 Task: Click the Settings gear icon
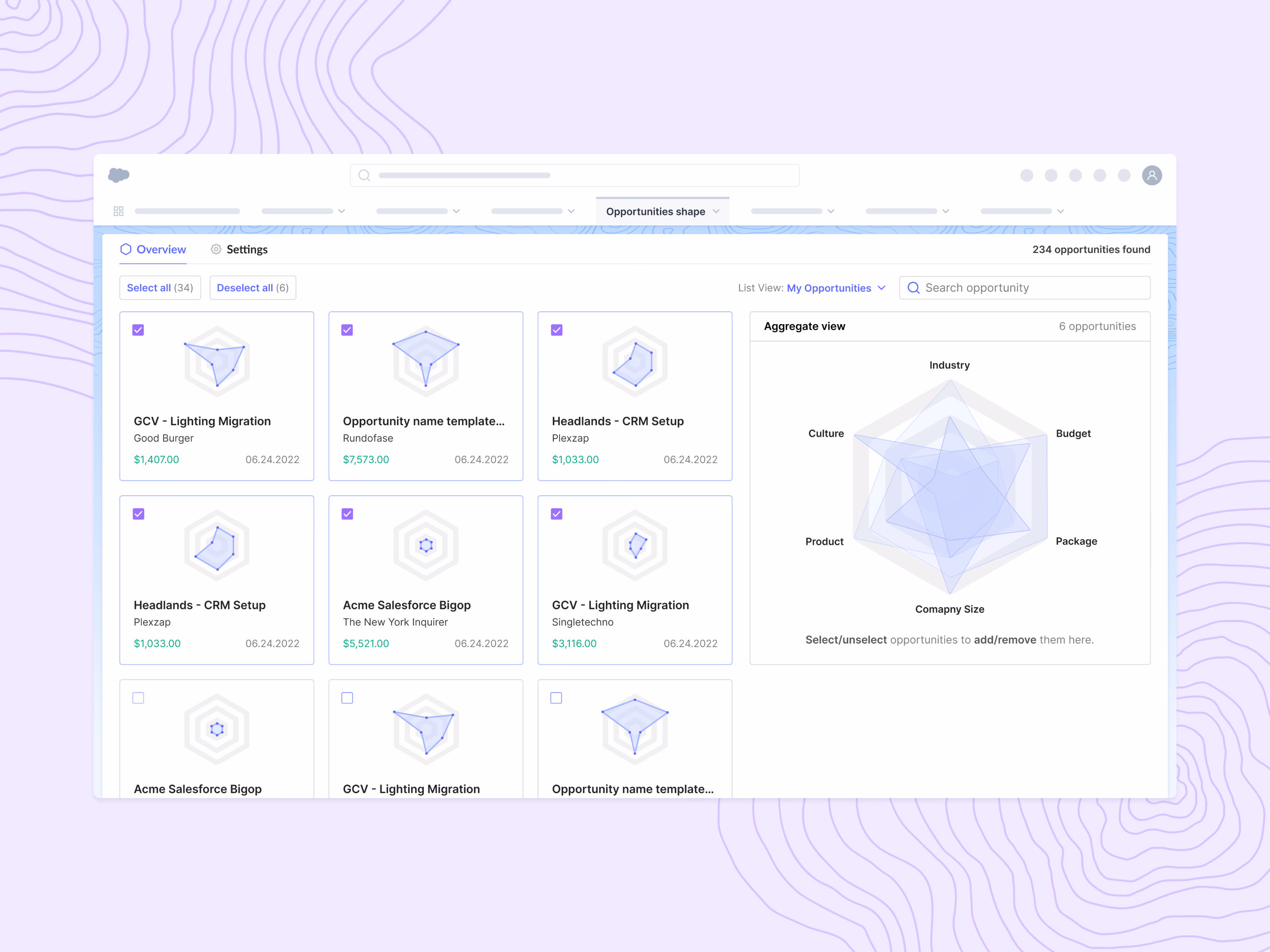pyautogui.click(x=216, y=249)
